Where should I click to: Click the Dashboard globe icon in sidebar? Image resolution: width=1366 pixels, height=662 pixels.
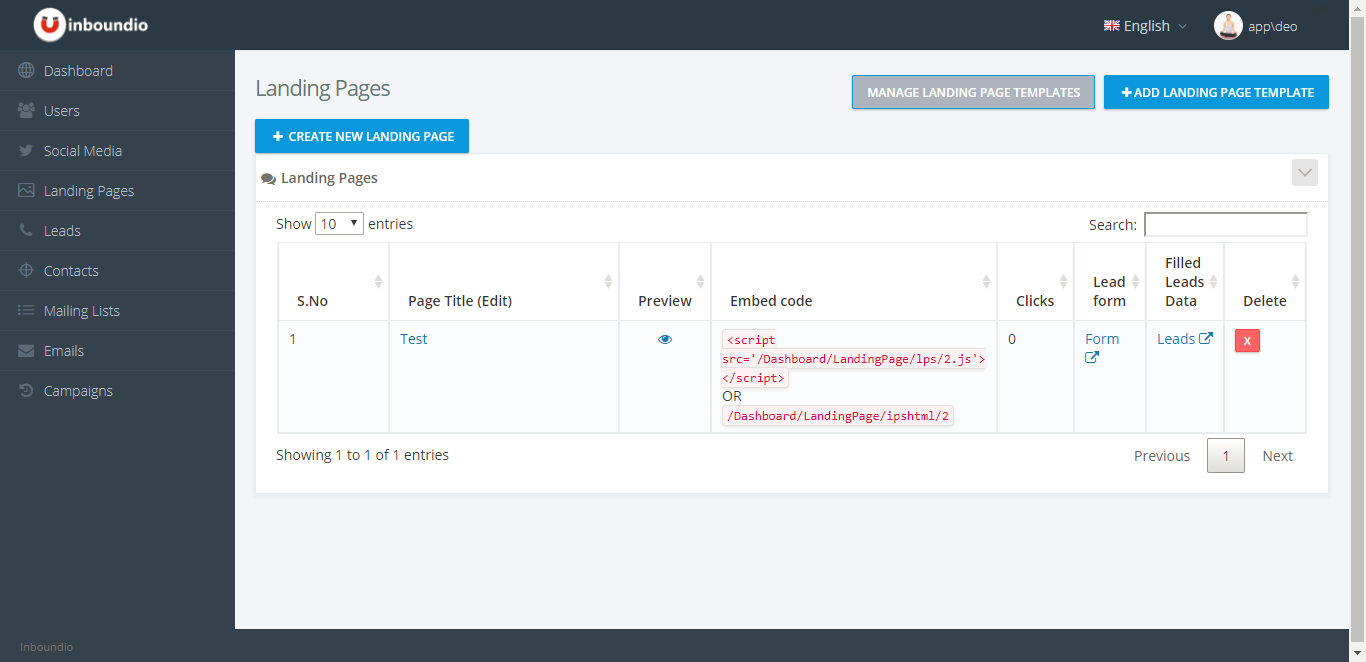[x=26, y=71]
